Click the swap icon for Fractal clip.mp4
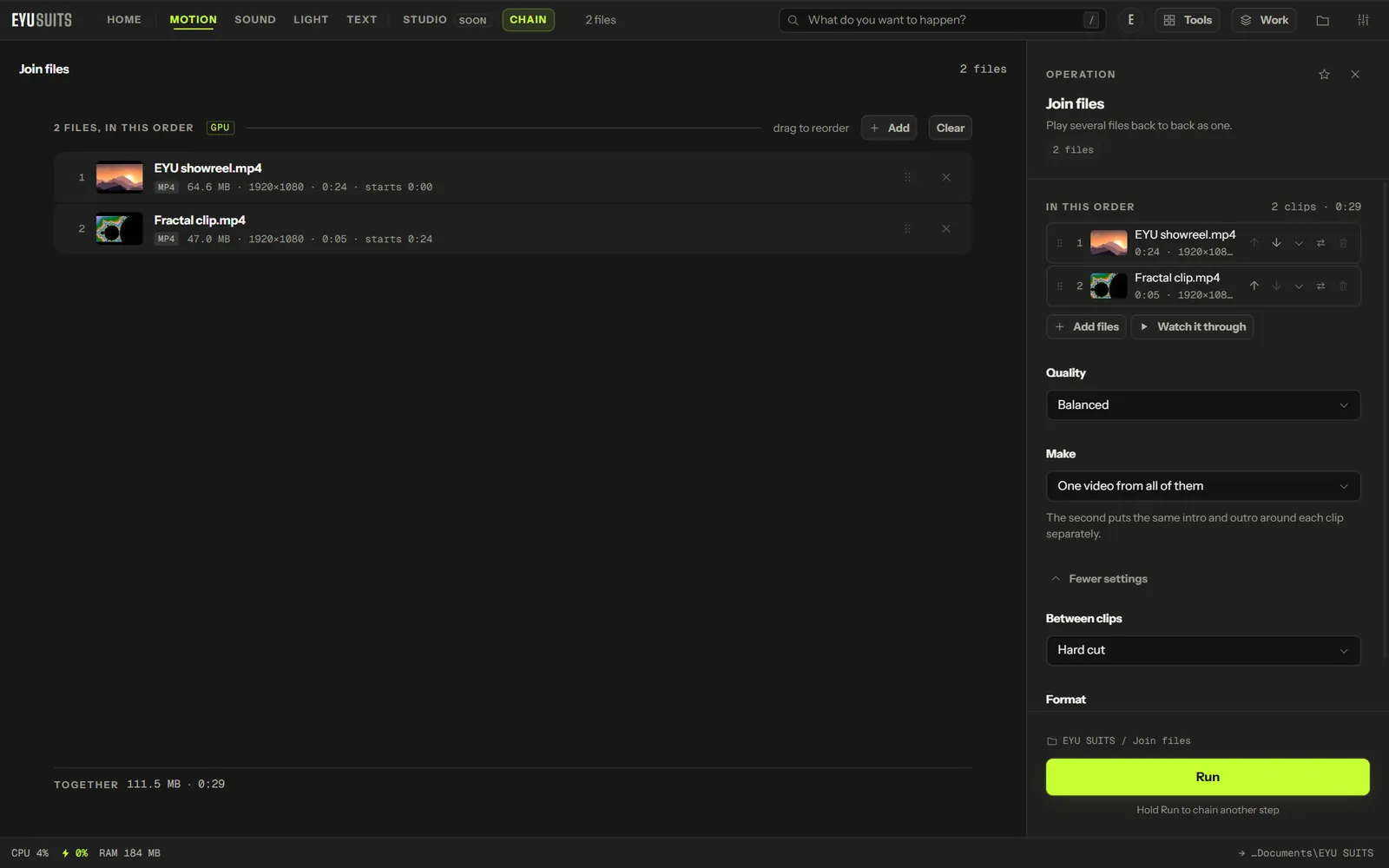The height and width of the screenshot is (868, 1389). [x=1320, y=286]
